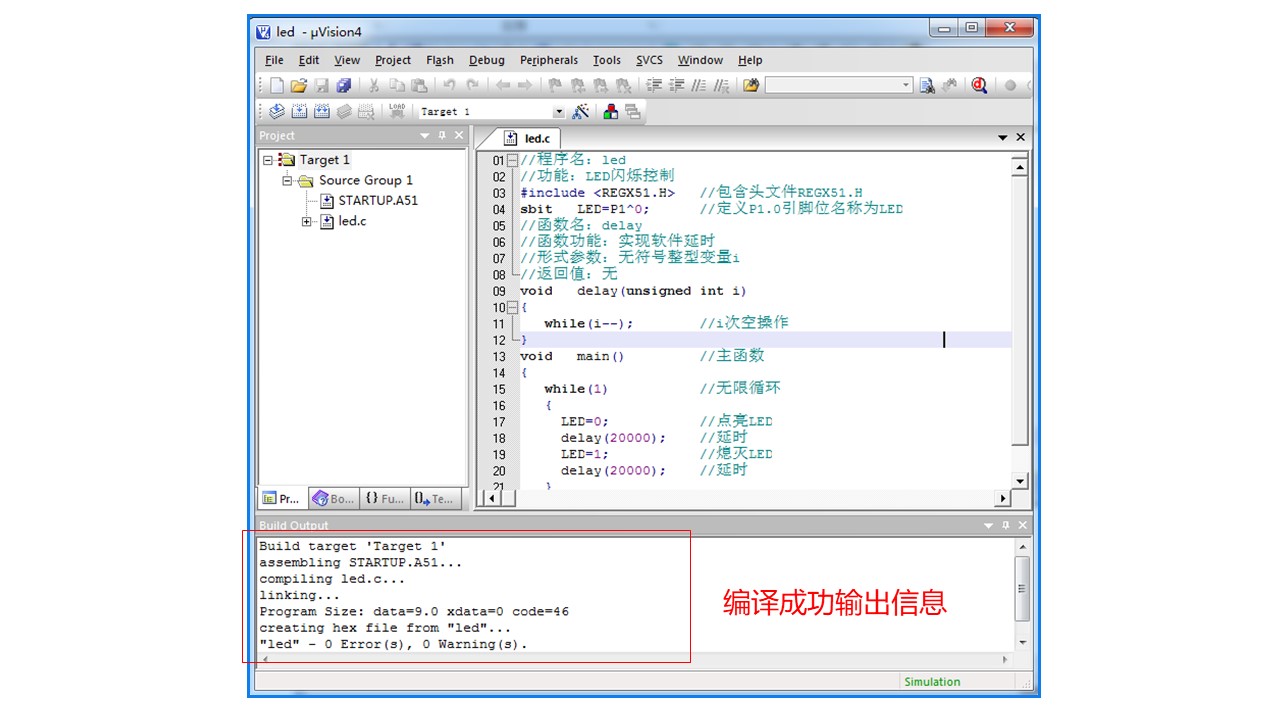This screenshot has width=1280, height=720.
Task: Start debug session magnifier icon
Action: [x=979, y=86]
